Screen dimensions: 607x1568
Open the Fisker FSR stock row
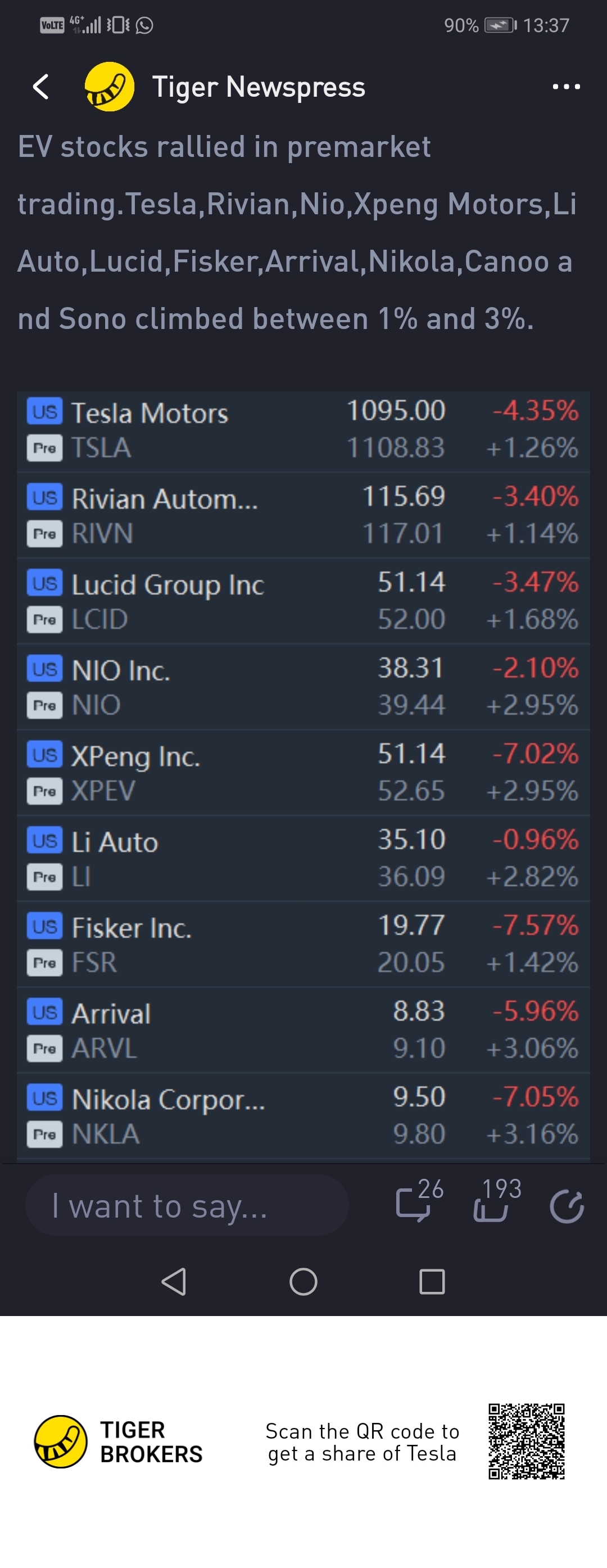tap(303, 945)
